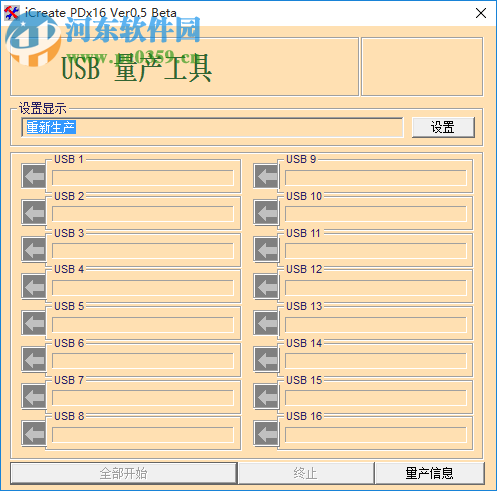Image resolution: width=497 pixels, height=491 pixels.
Task: Click the arrow icon for USB 16
Action: tap(266, 433)
